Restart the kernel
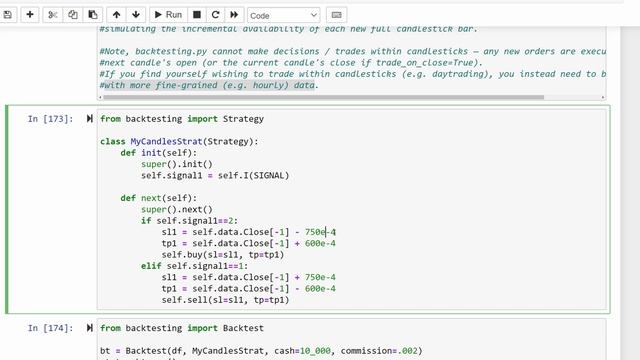The height and width of the screenshot is (360, 640). click(216, 15)
